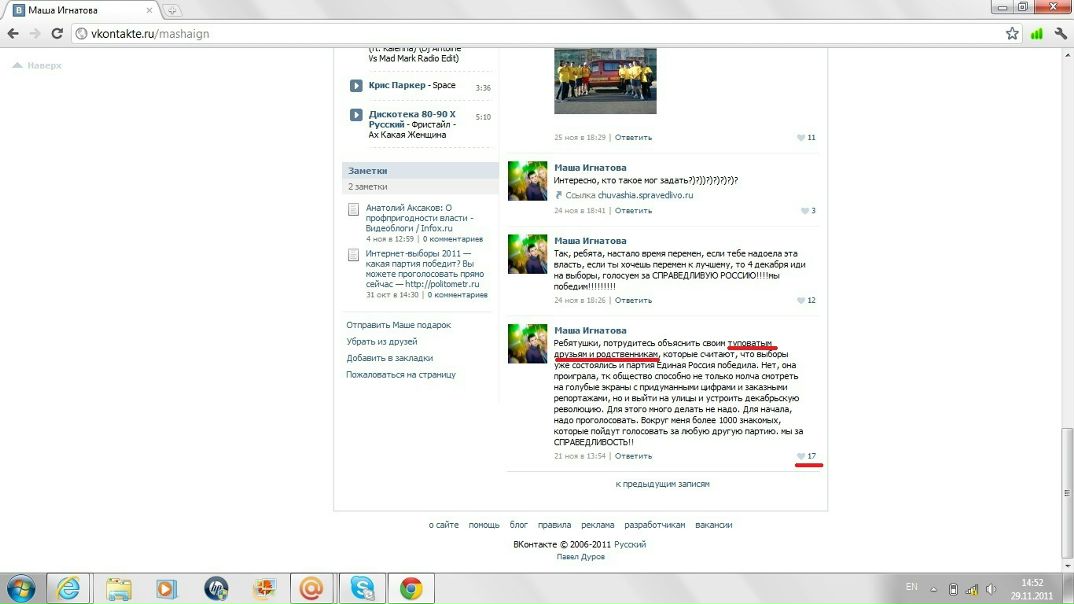Launch Internet Explorer from the taskbar

click(x=68, y=588)
